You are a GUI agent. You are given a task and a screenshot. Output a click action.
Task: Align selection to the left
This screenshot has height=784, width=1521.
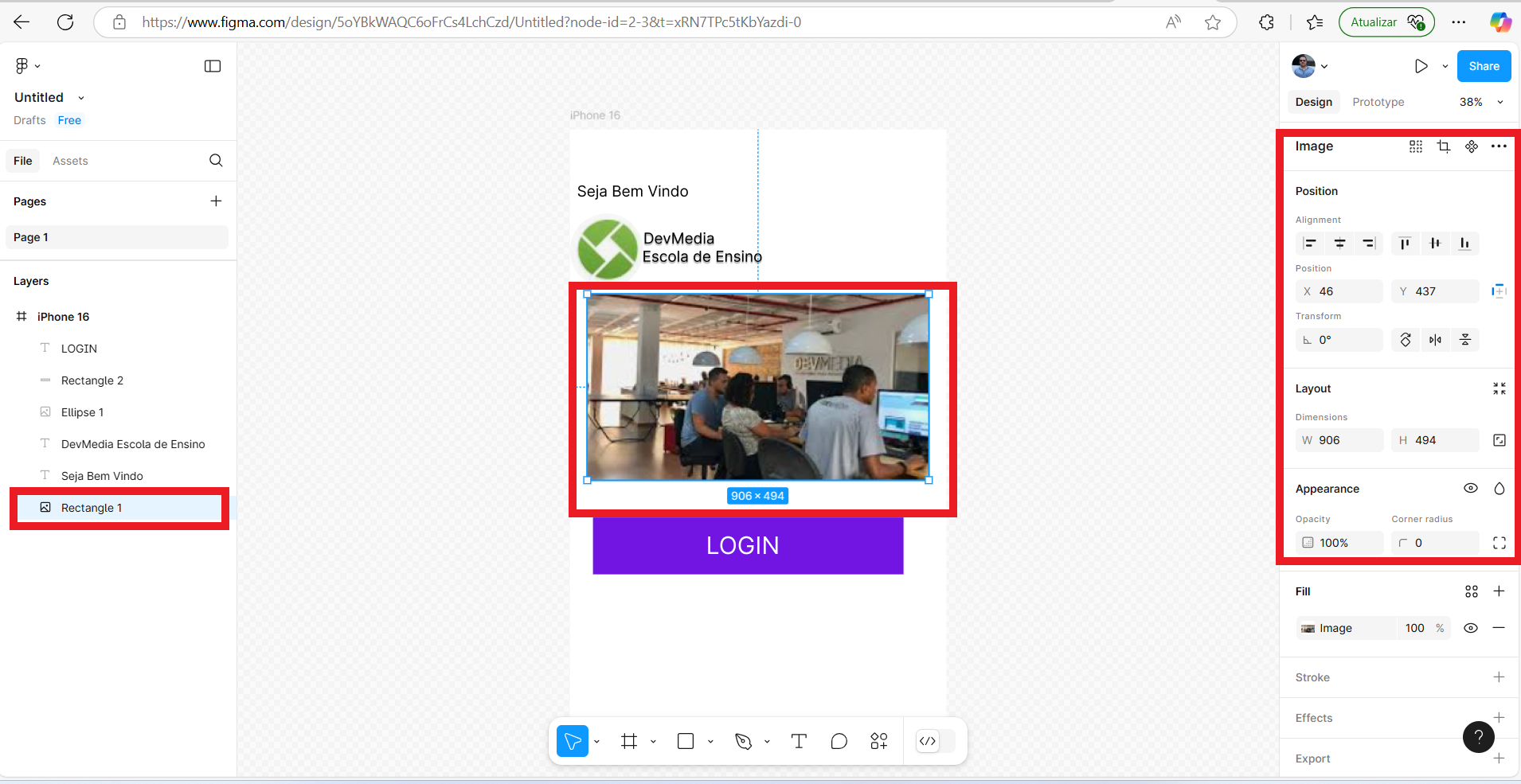tap(1310, 244)
